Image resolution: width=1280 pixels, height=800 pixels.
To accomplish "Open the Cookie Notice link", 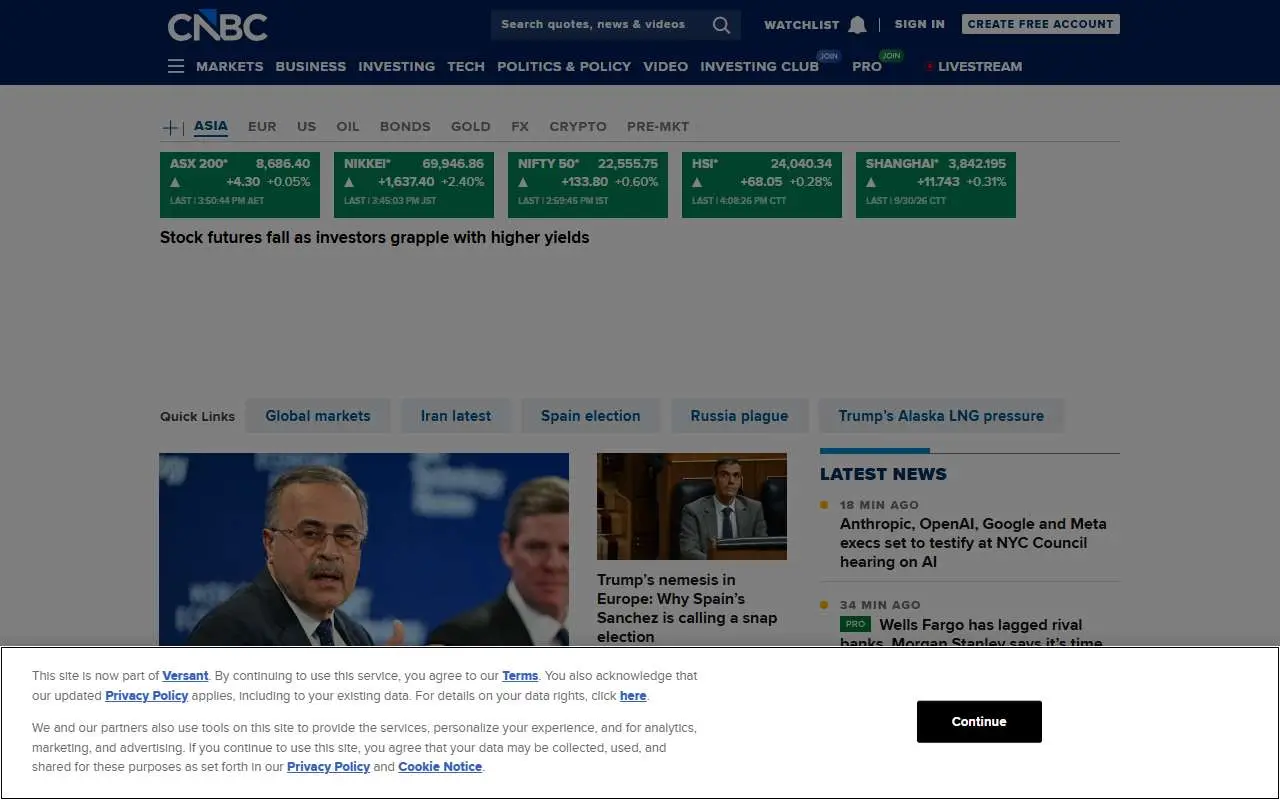I will tap(440, 767).
